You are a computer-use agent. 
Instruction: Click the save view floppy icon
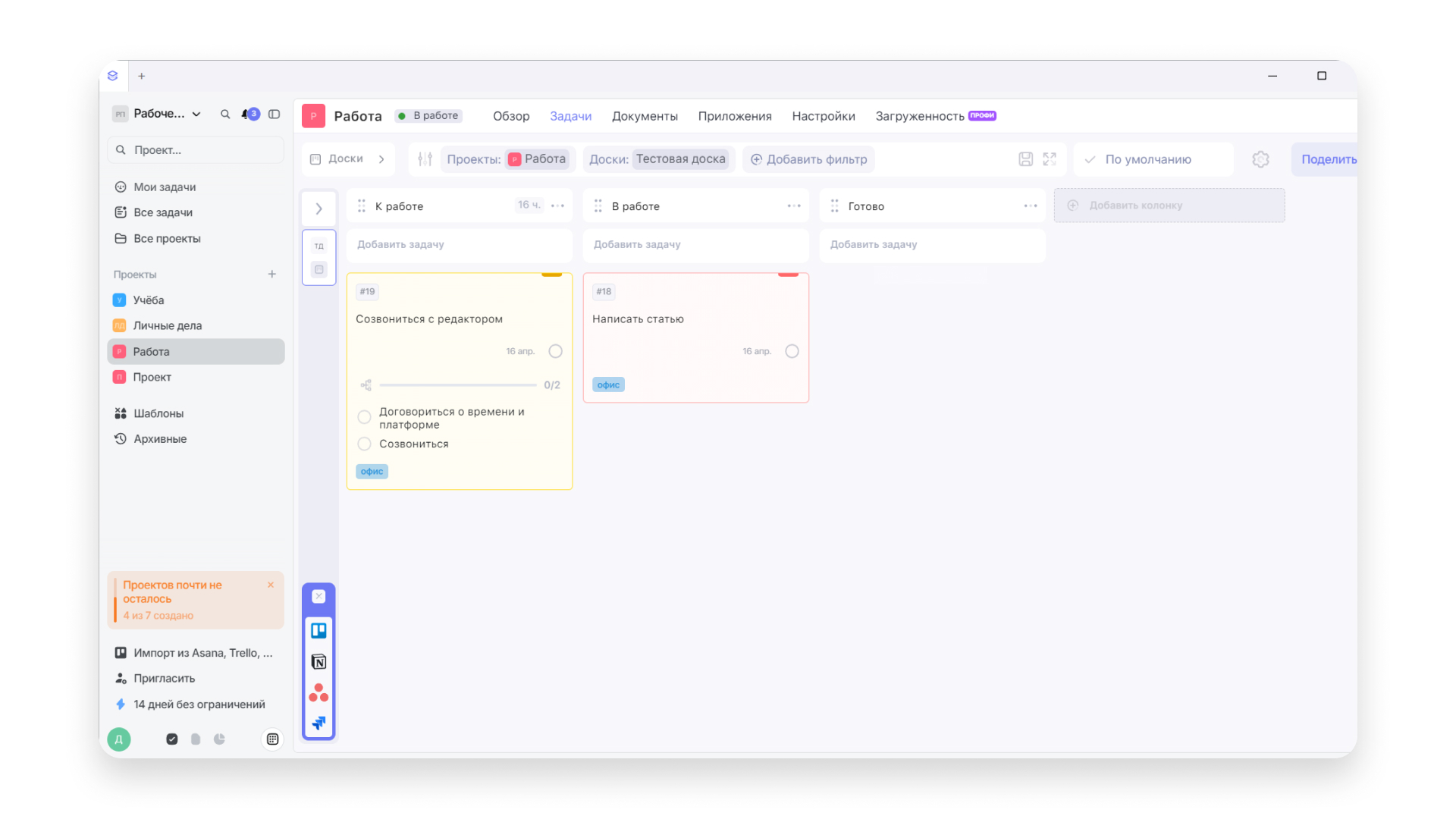coord(1025,159)
